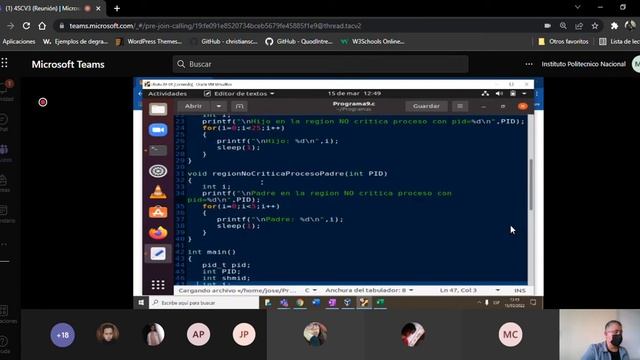Go forward in browser history
Image resolution: width=640 pixels, height=360 pixels.
click(x=11, y=26)
